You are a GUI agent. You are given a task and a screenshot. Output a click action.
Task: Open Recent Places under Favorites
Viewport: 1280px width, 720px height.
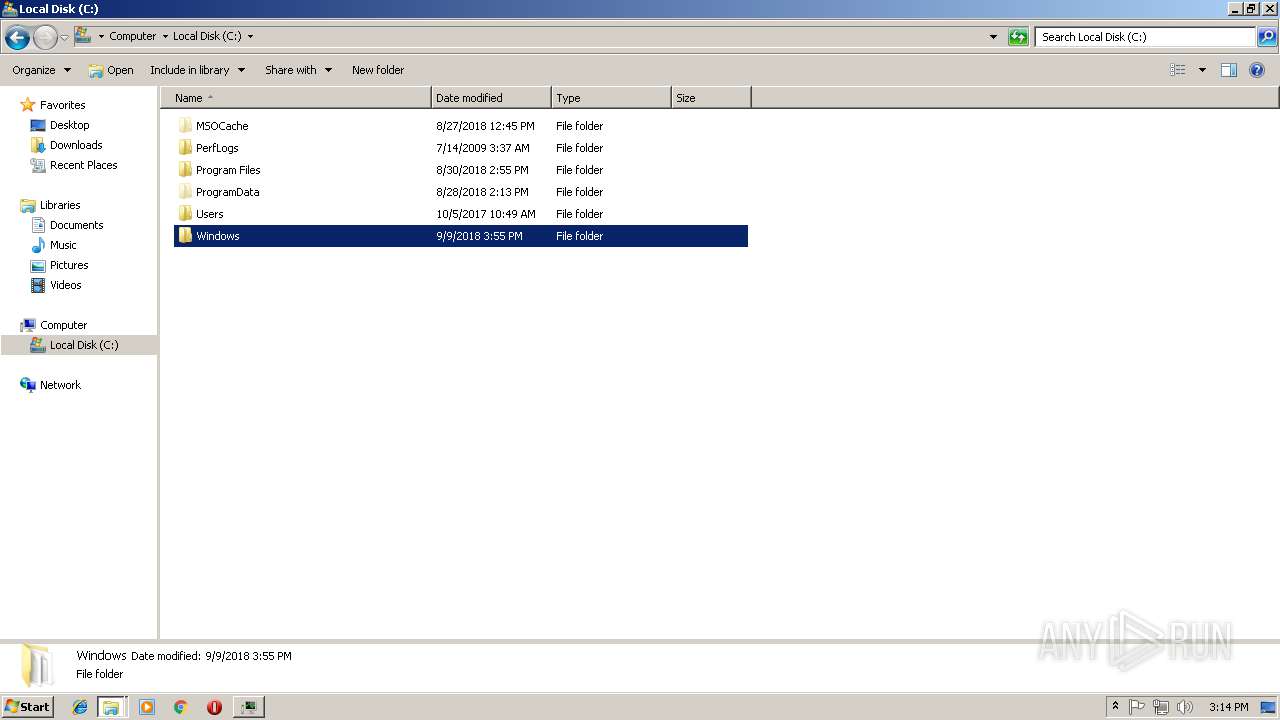(83, 165)
